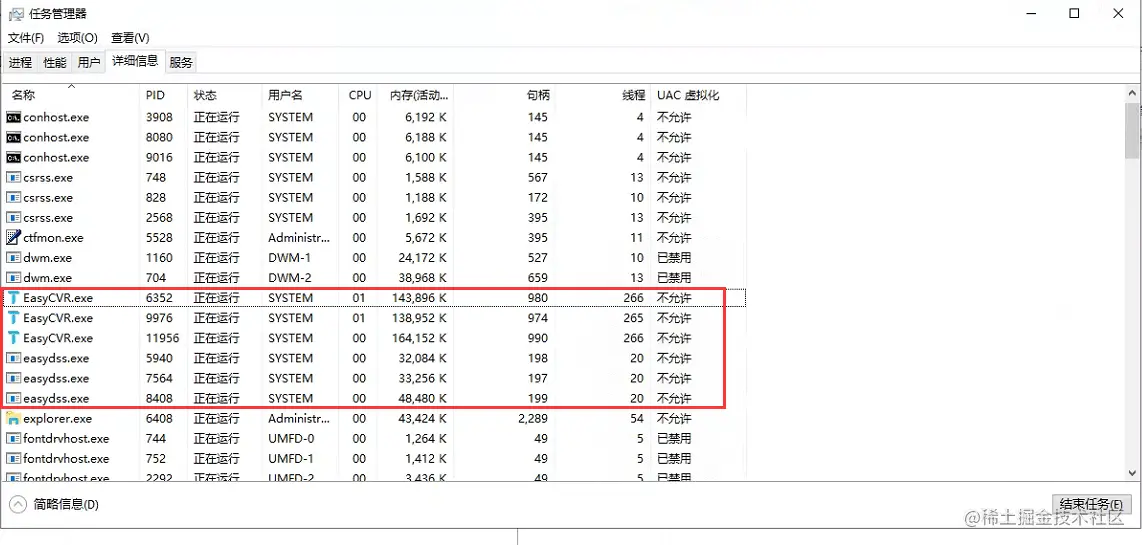Viewport: 1142px width, 545px height.
Task: Sort by the CPU column header
Action: coord(358,95)
